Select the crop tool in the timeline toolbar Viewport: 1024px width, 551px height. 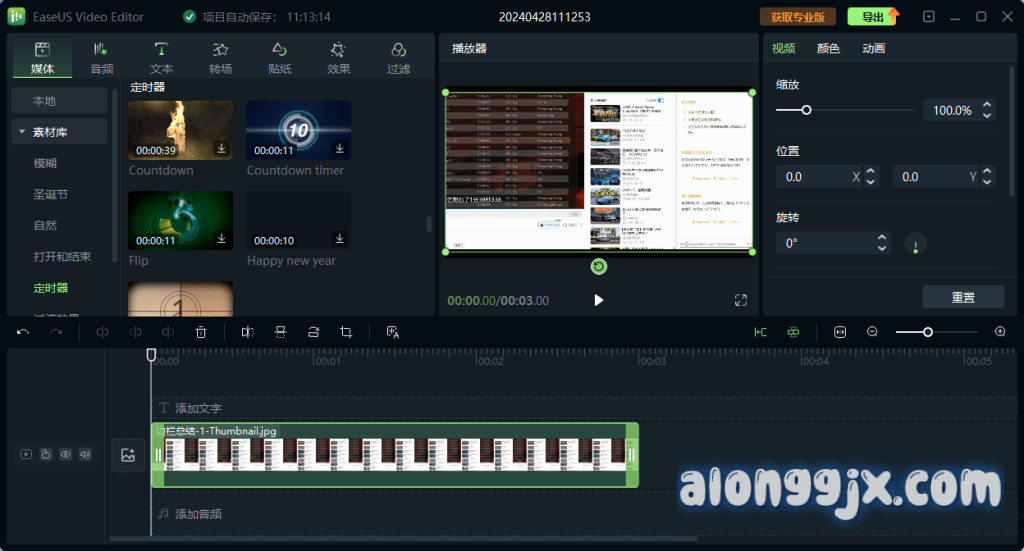tap(346, 332)
